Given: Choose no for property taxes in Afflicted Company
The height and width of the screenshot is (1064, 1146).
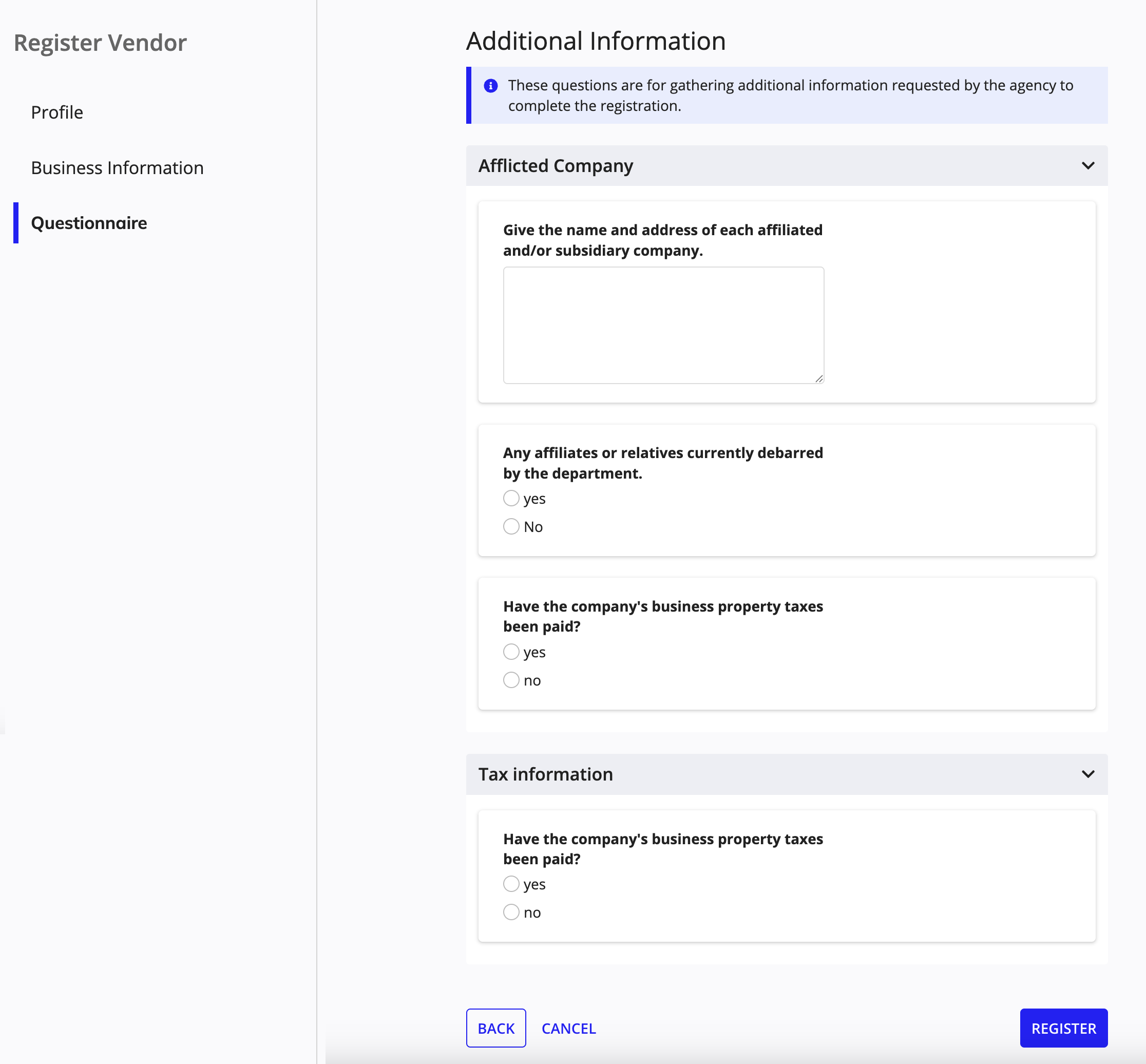Looking at the screenshot, I should coord(511,680).
